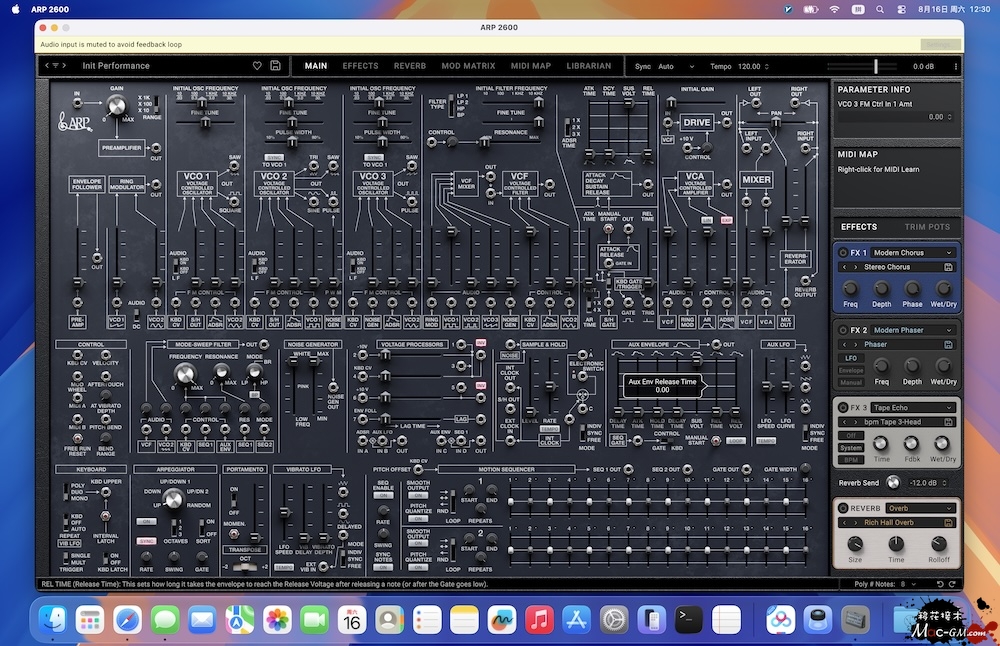The image size is (1000, 646).
Task: Open Spotlight search in the menu bar
Action: tap(880, 10)
